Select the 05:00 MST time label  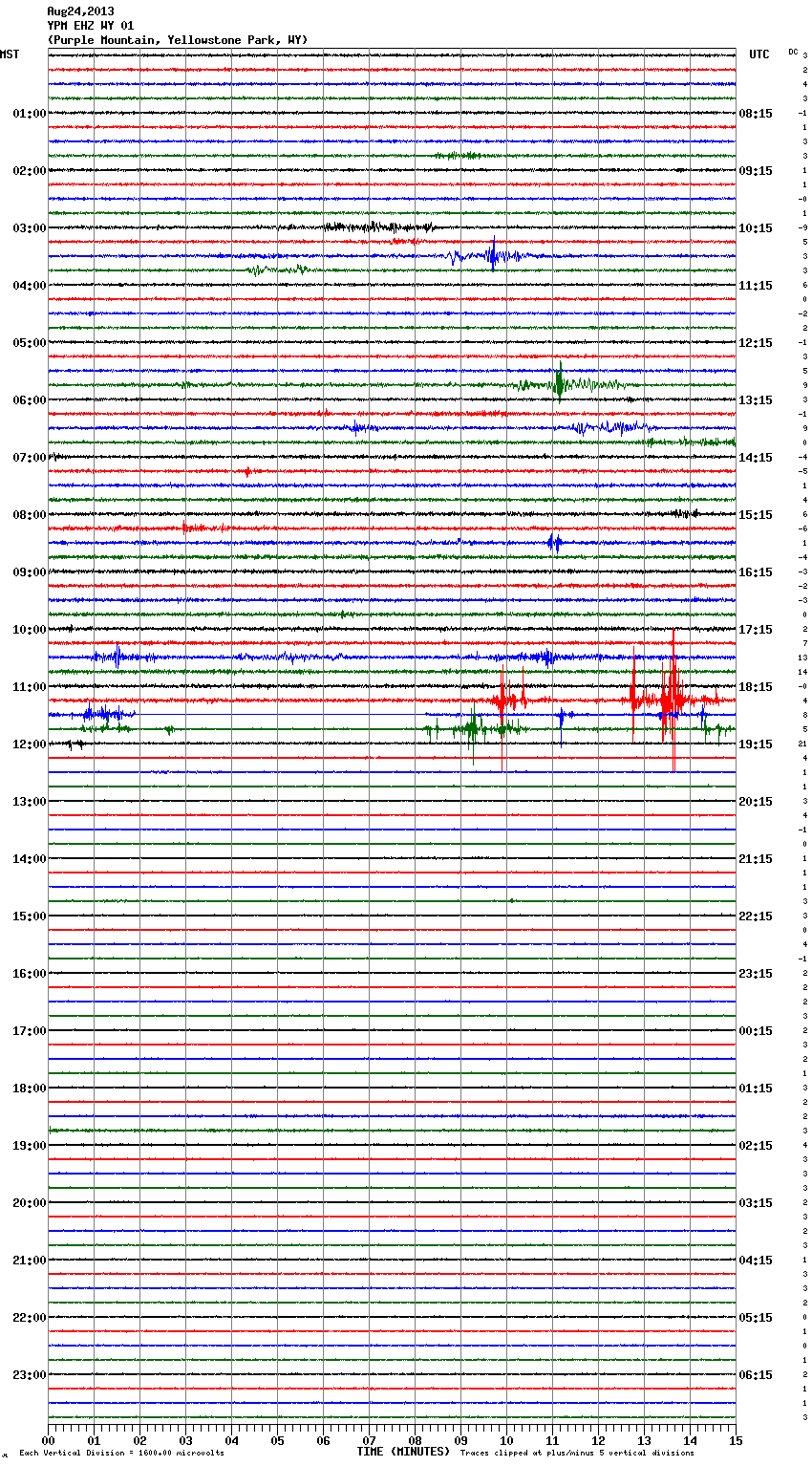point(30,343)
